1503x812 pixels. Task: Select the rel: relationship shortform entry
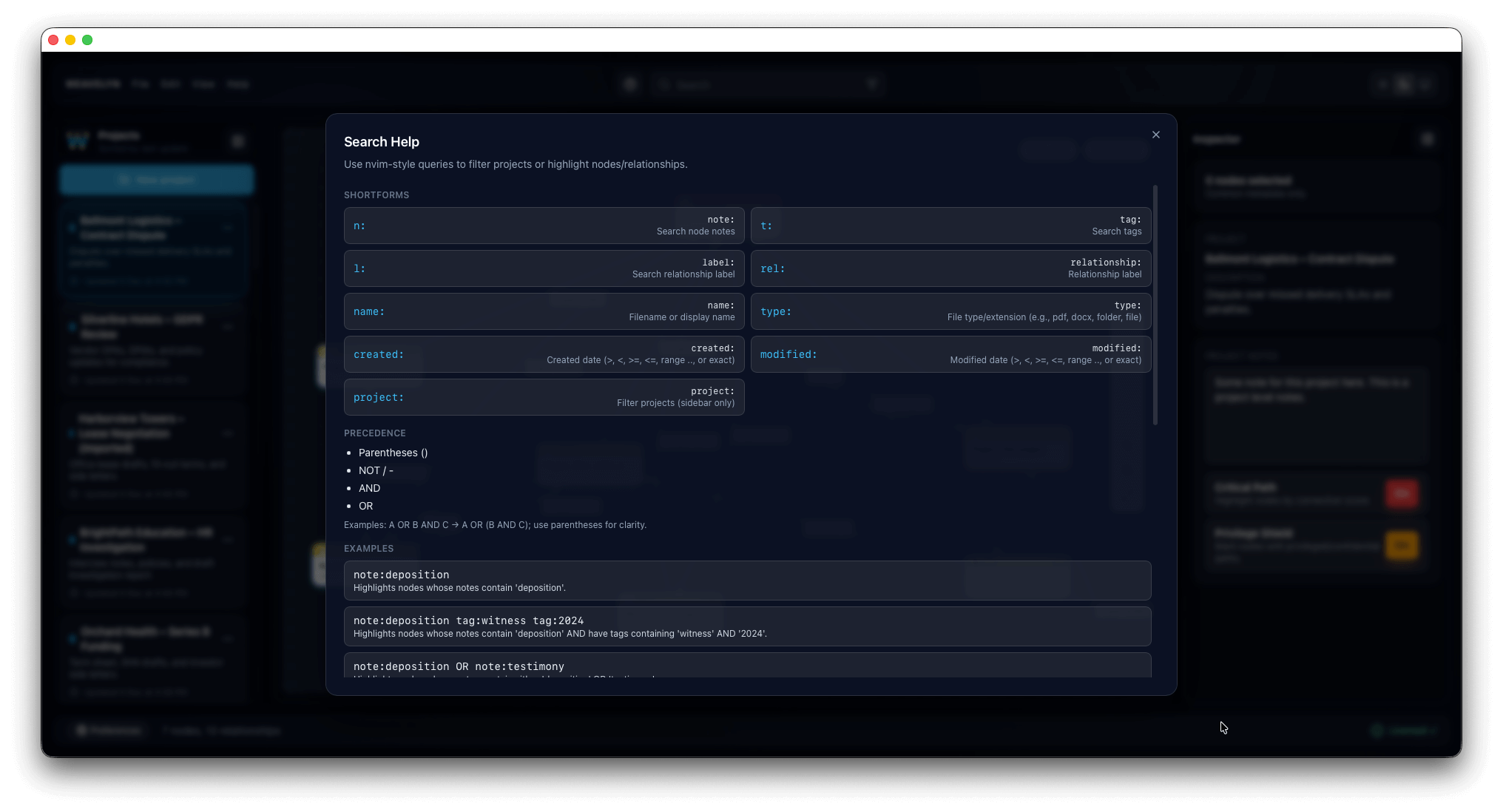point(950,268)
